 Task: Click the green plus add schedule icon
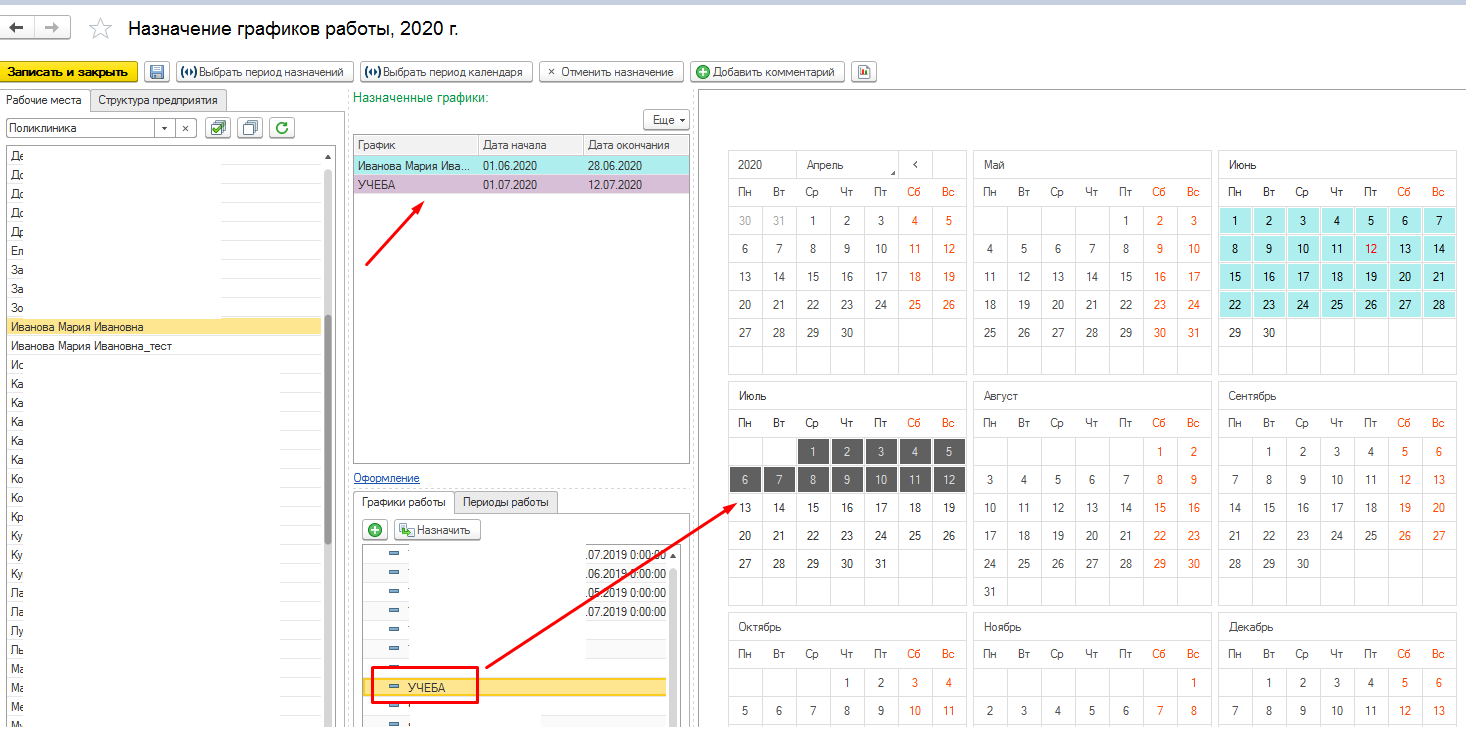(x=376, y=530)
